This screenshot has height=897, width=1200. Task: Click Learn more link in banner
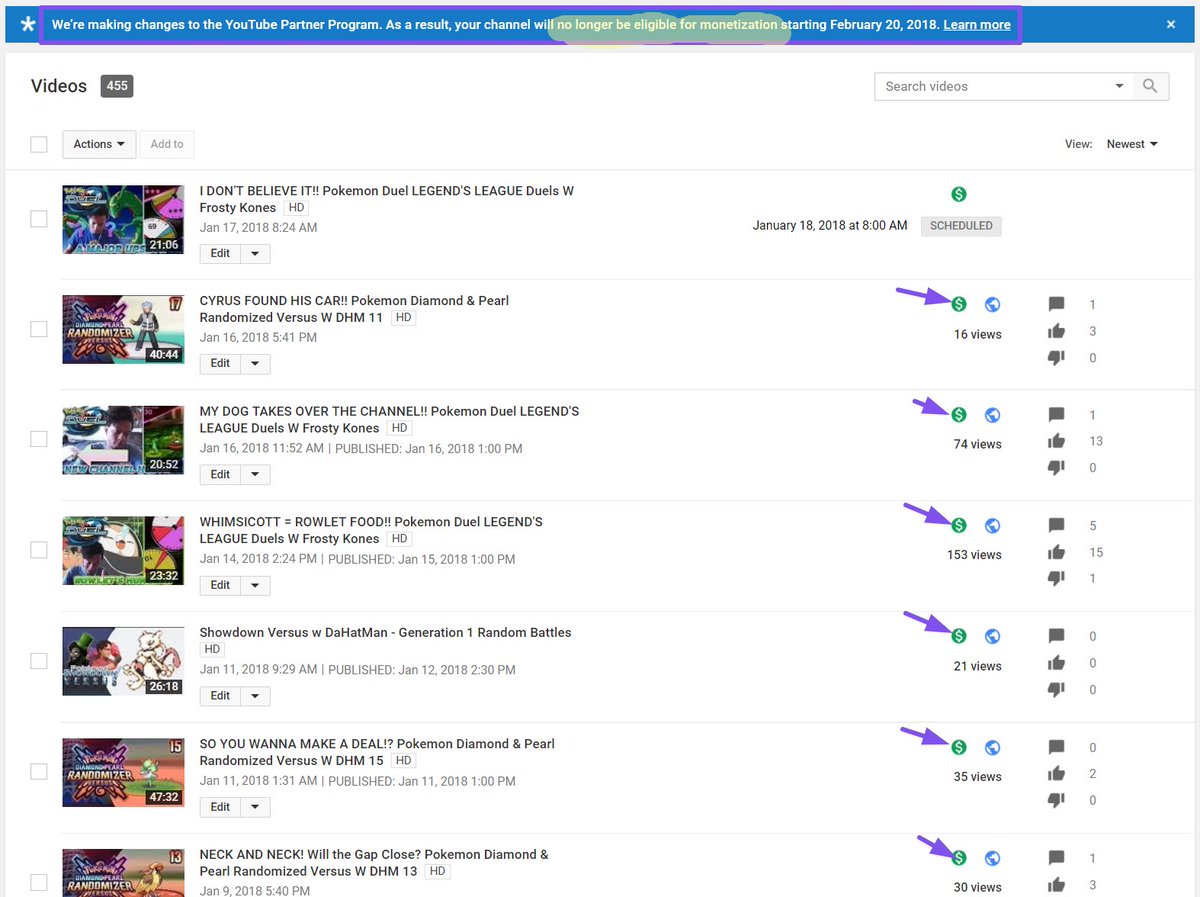[977, 24]
